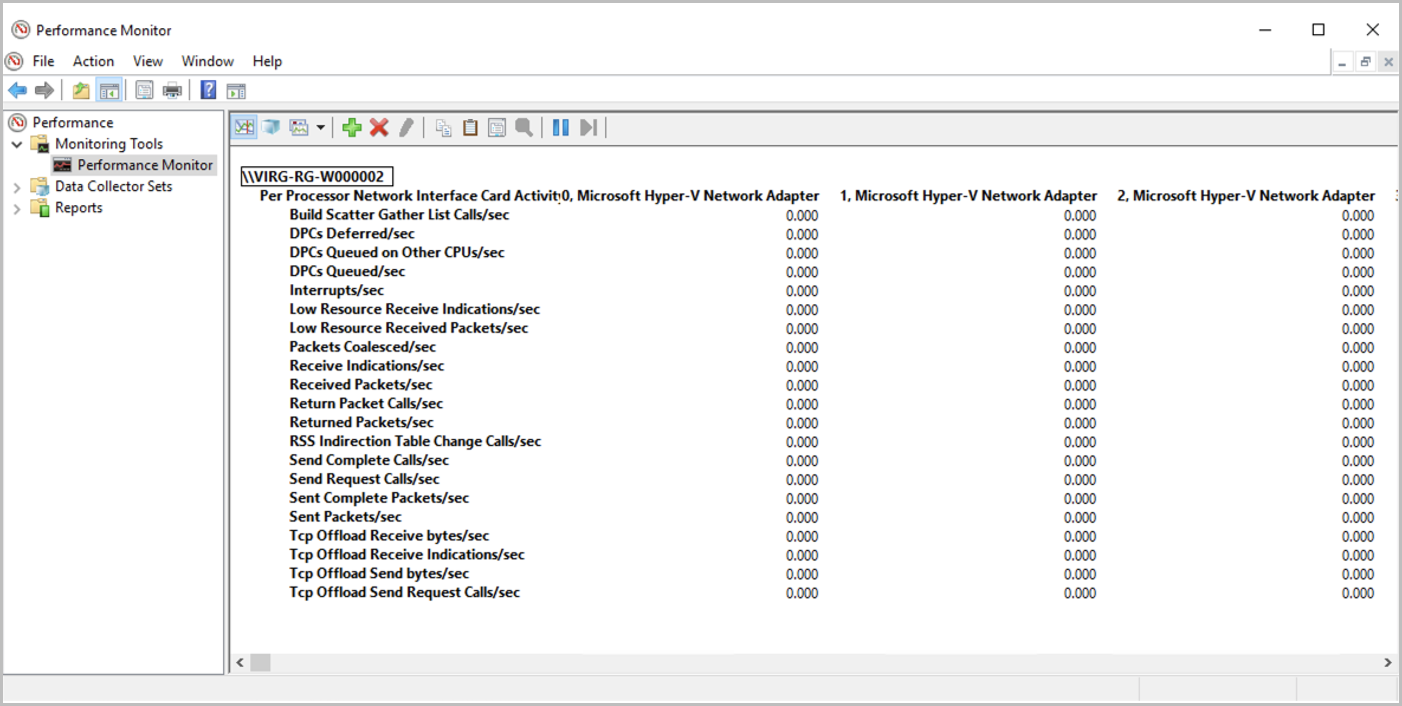Click the 1, Microsoft Hyper-V Network Adapter column header
Image resolution: width=1402 pixels, height=706 pixels.
coord(969,196)
